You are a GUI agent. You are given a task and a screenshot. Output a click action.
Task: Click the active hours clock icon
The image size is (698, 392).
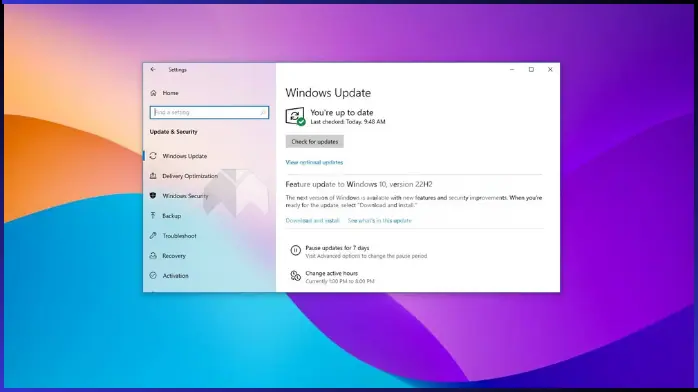pos(295,276)
